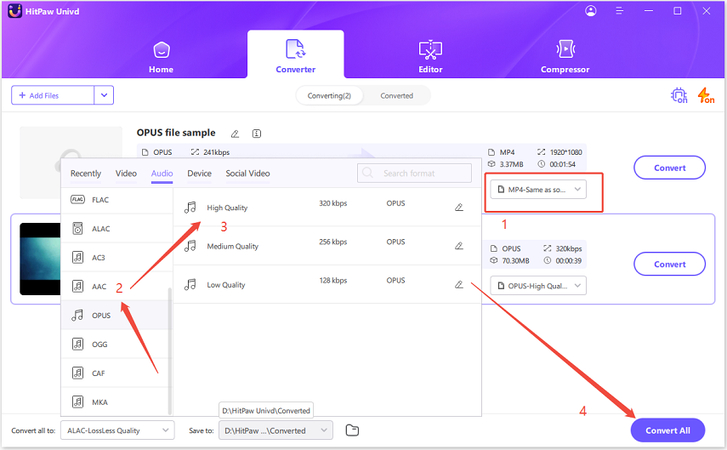Open the MP4-Same as source format dropdown

click(538, 190)
